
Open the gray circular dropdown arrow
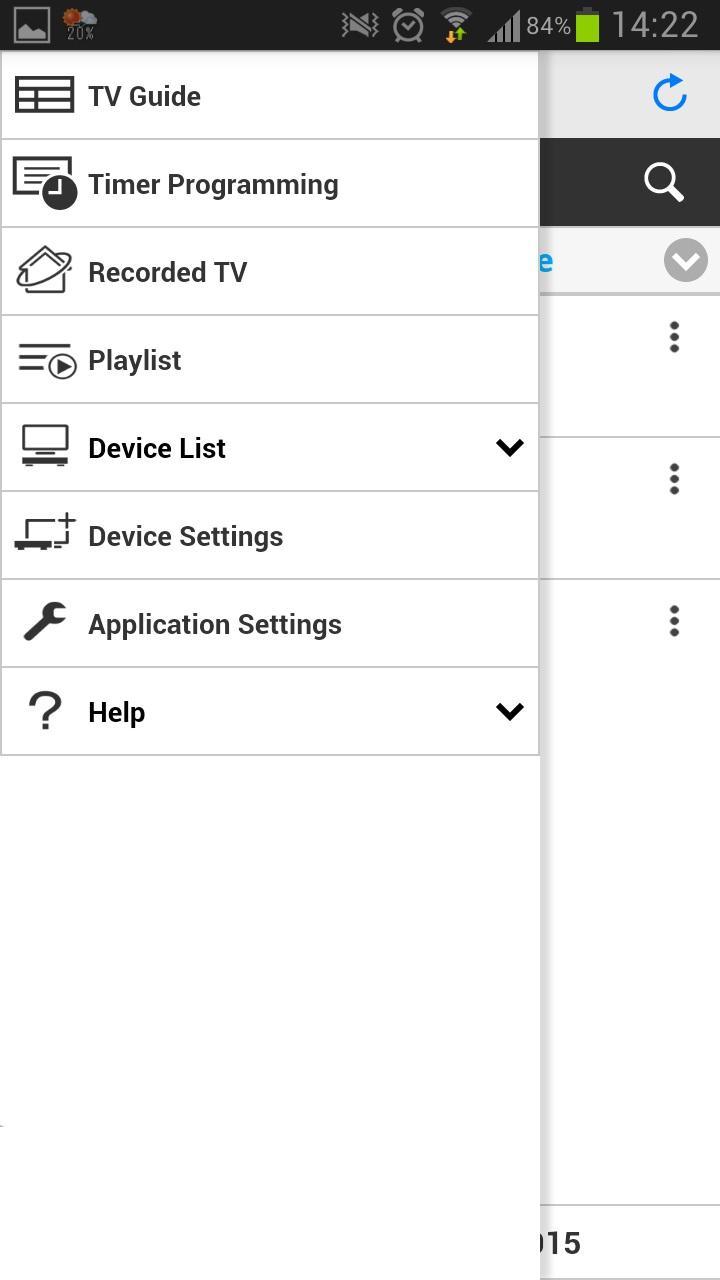pyautogui.click(x=686, y=261)
